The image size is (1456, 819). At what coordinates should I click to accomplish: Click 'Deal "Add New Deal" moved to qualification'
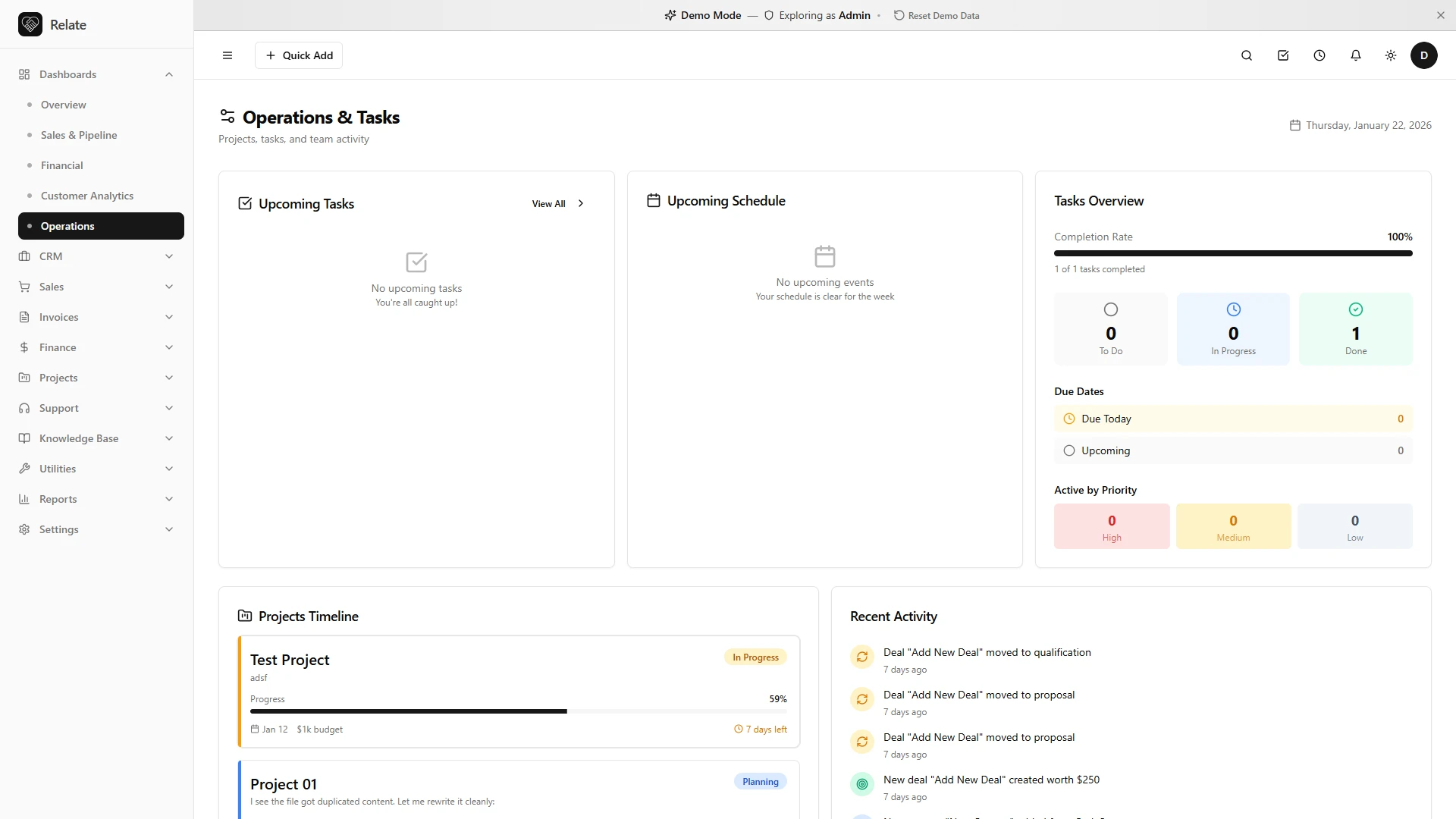coord(987,652)
